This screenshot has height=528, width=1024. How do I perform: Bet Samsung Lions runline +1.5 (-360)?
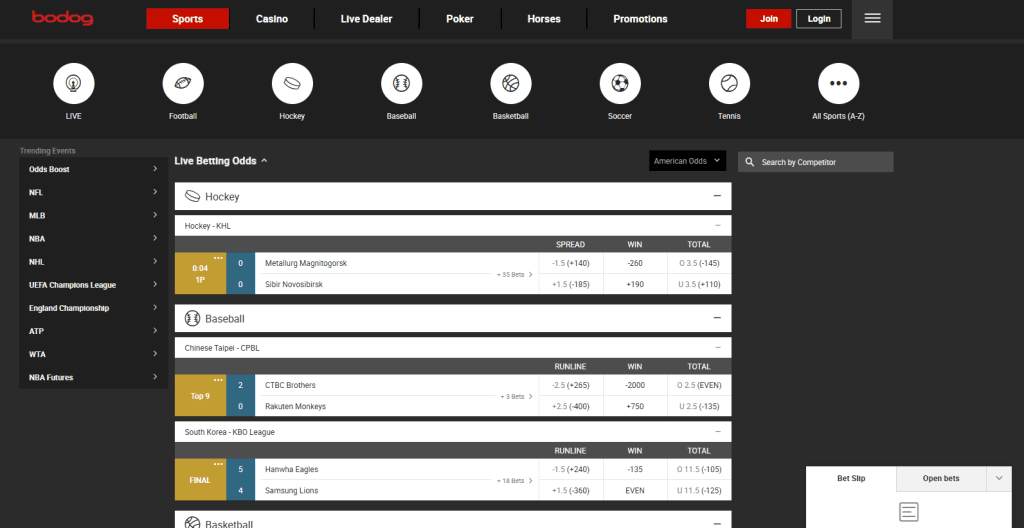tap(571, 490)
